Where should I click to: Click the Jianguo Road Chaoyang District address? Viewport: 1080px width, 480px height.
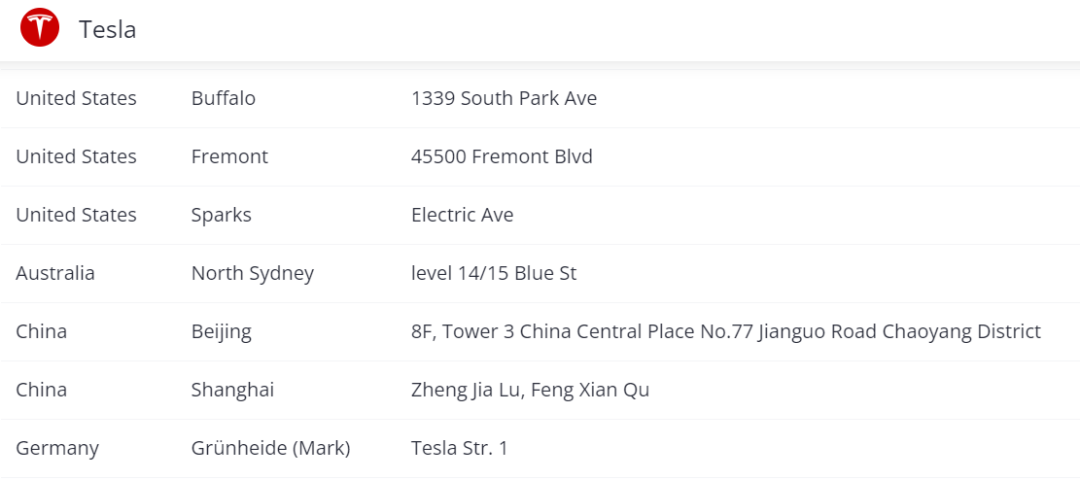pos(726,332)
